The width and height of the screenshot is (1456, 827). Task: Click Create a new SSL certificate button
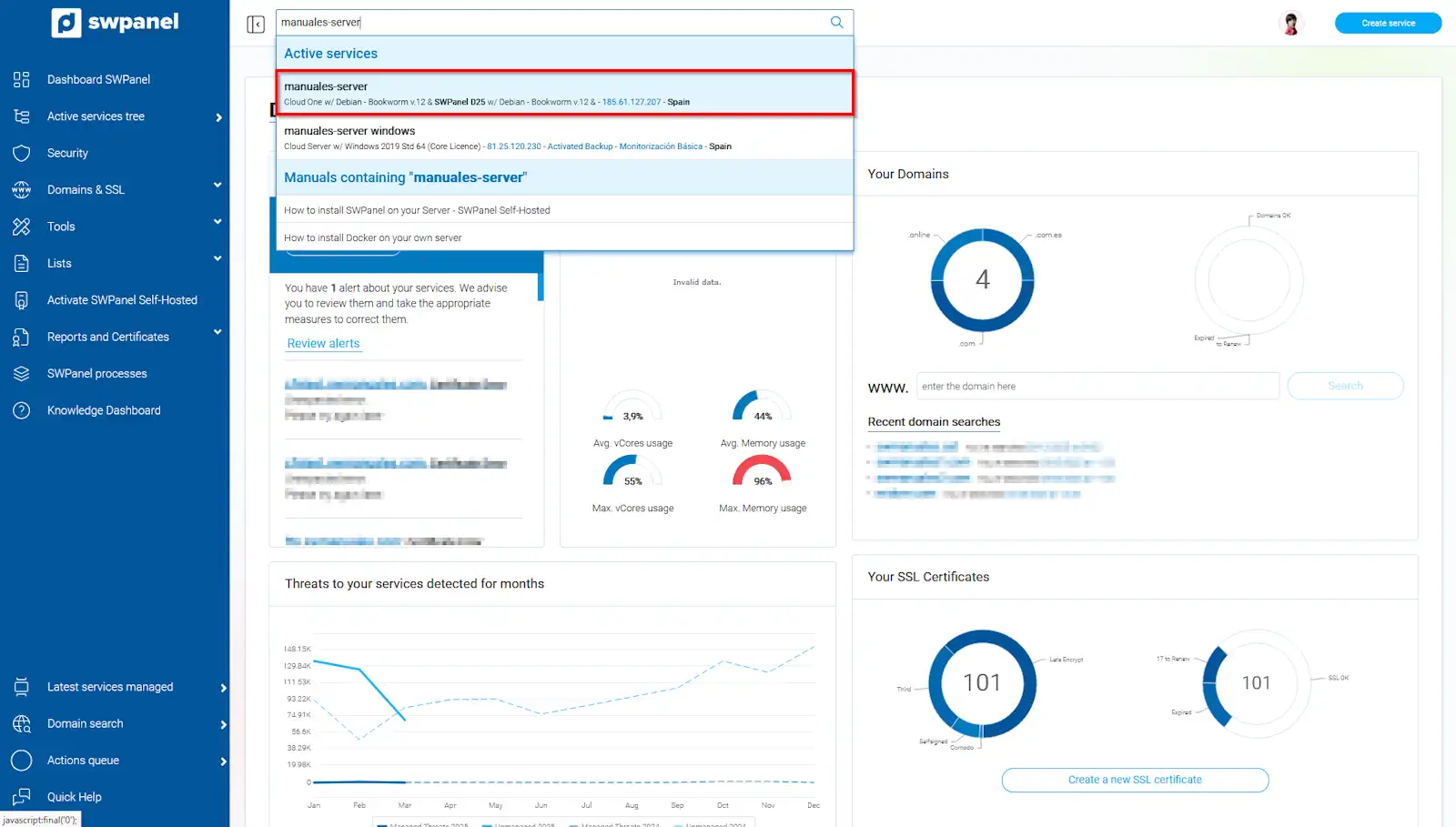tap(1134, 780)
